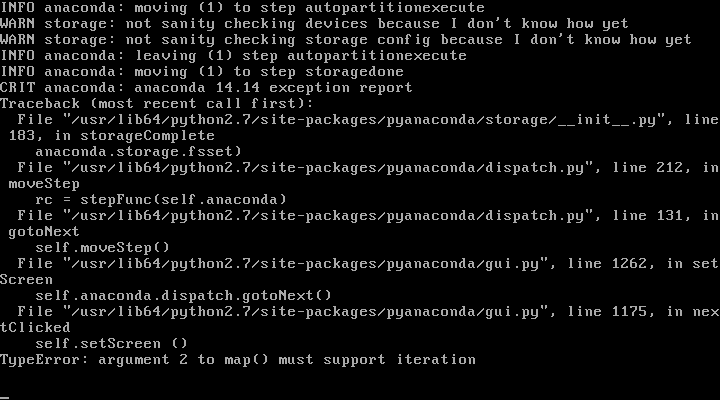Click the 'self.moveStep()' code line

click(102, 248)
